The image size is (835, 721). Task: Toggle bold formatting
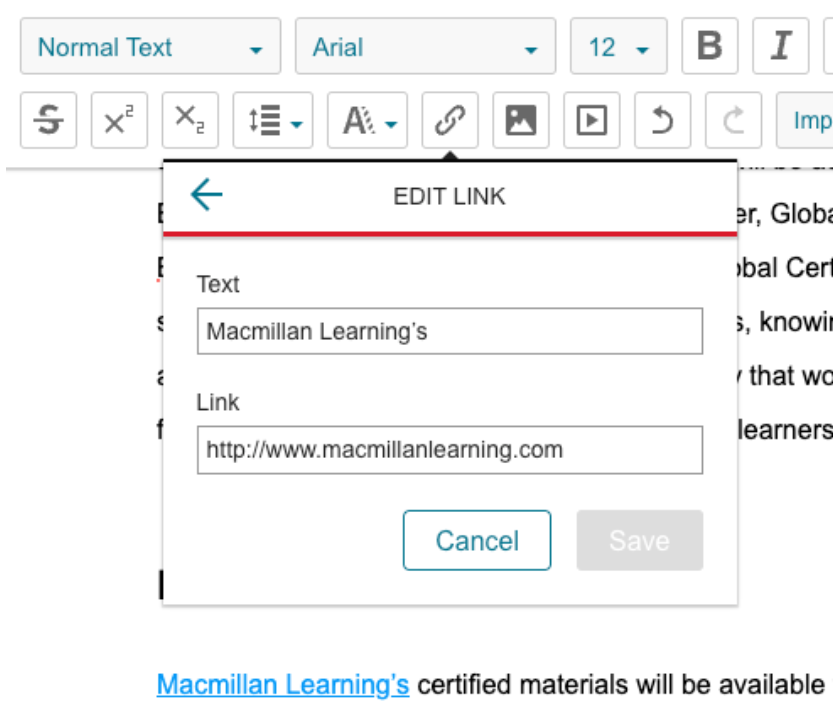click(x=709, y=46)
